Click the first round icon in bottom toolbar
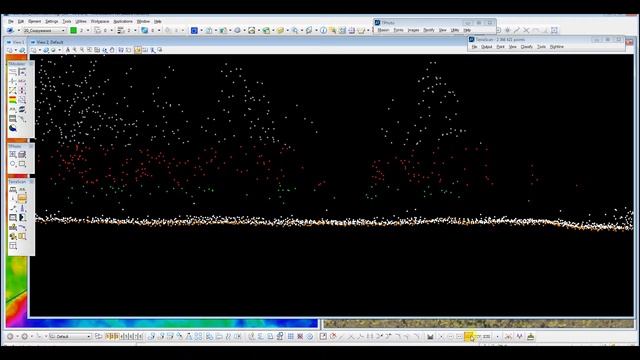This screenshot has height=360, width=640. [x=10, y=336]
